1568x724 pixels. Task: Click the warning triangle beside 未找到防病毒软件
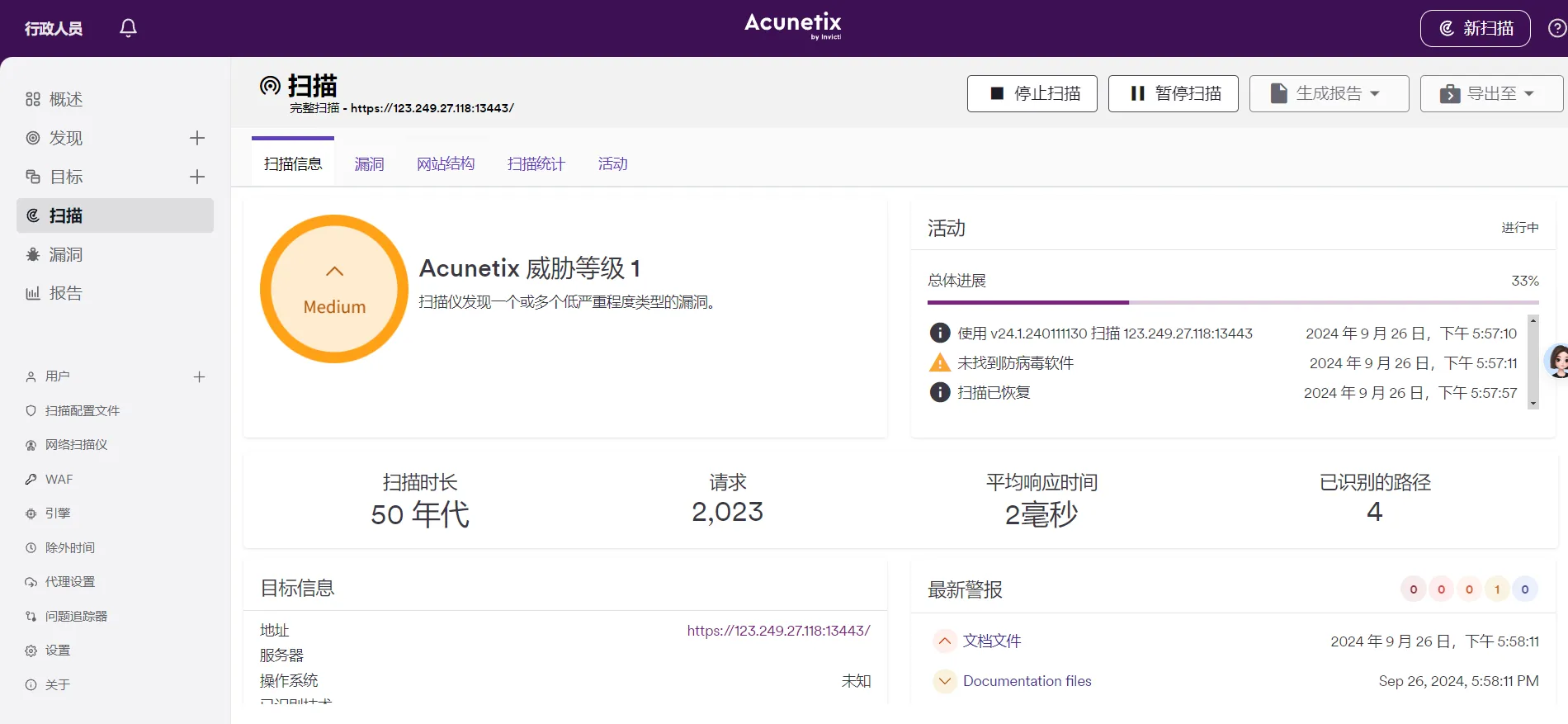pyautogui.click(x=940, y=362)
